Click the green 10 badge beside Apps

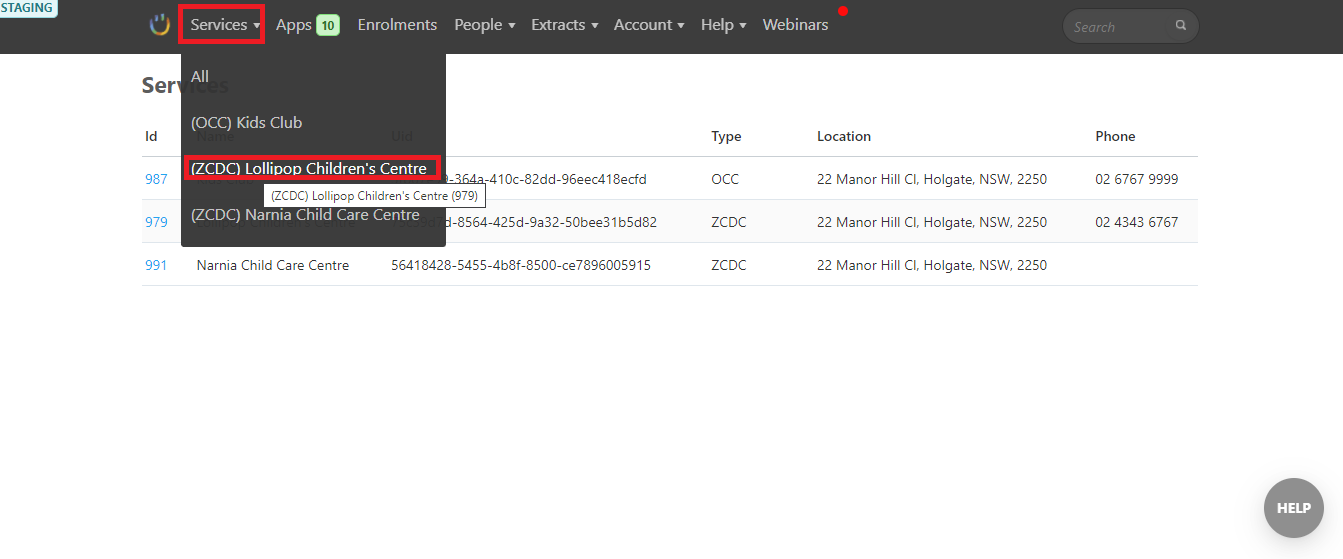(x=328, y=25)
